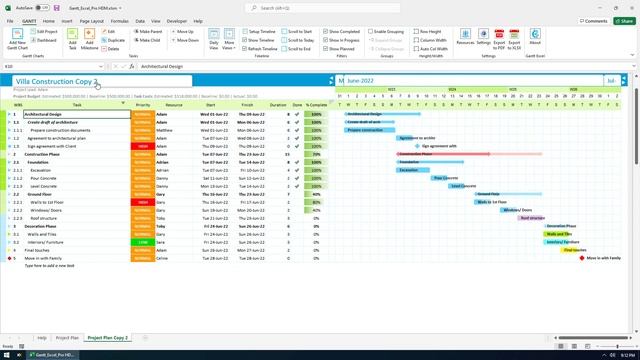Viewport: 640px width, 360px height.
Task: Collapse the ribbon with the chevron
Action: pyautogui.click(x=632, y=55)
